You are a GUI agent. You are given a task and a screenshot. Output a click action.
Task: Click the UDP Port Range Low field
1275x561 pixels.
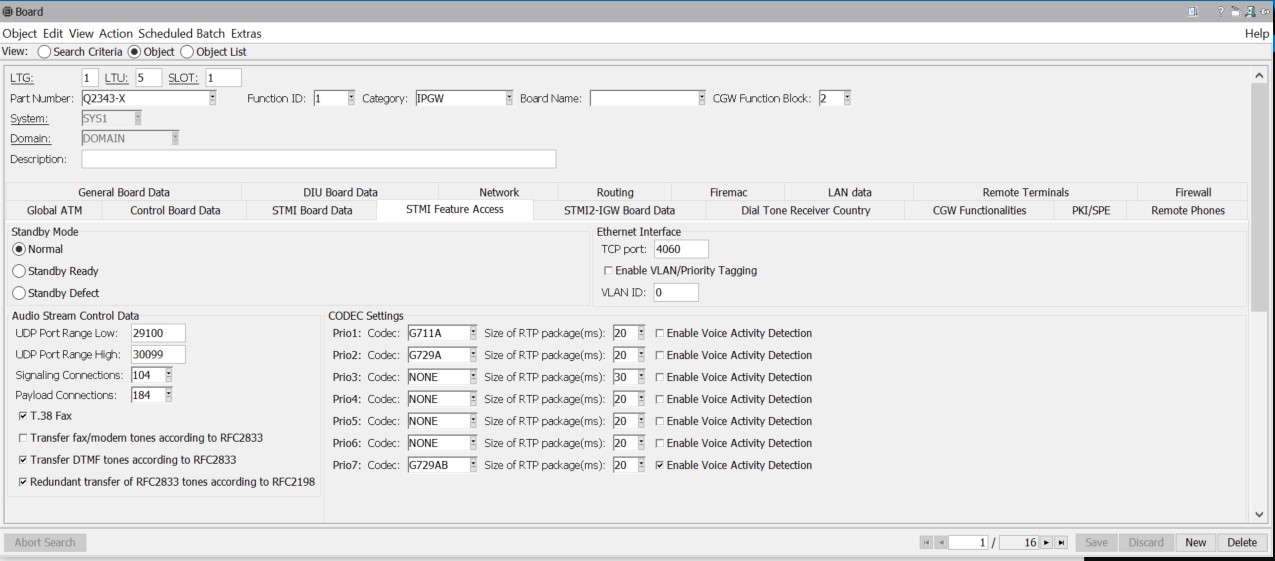(x=158, y=333)
